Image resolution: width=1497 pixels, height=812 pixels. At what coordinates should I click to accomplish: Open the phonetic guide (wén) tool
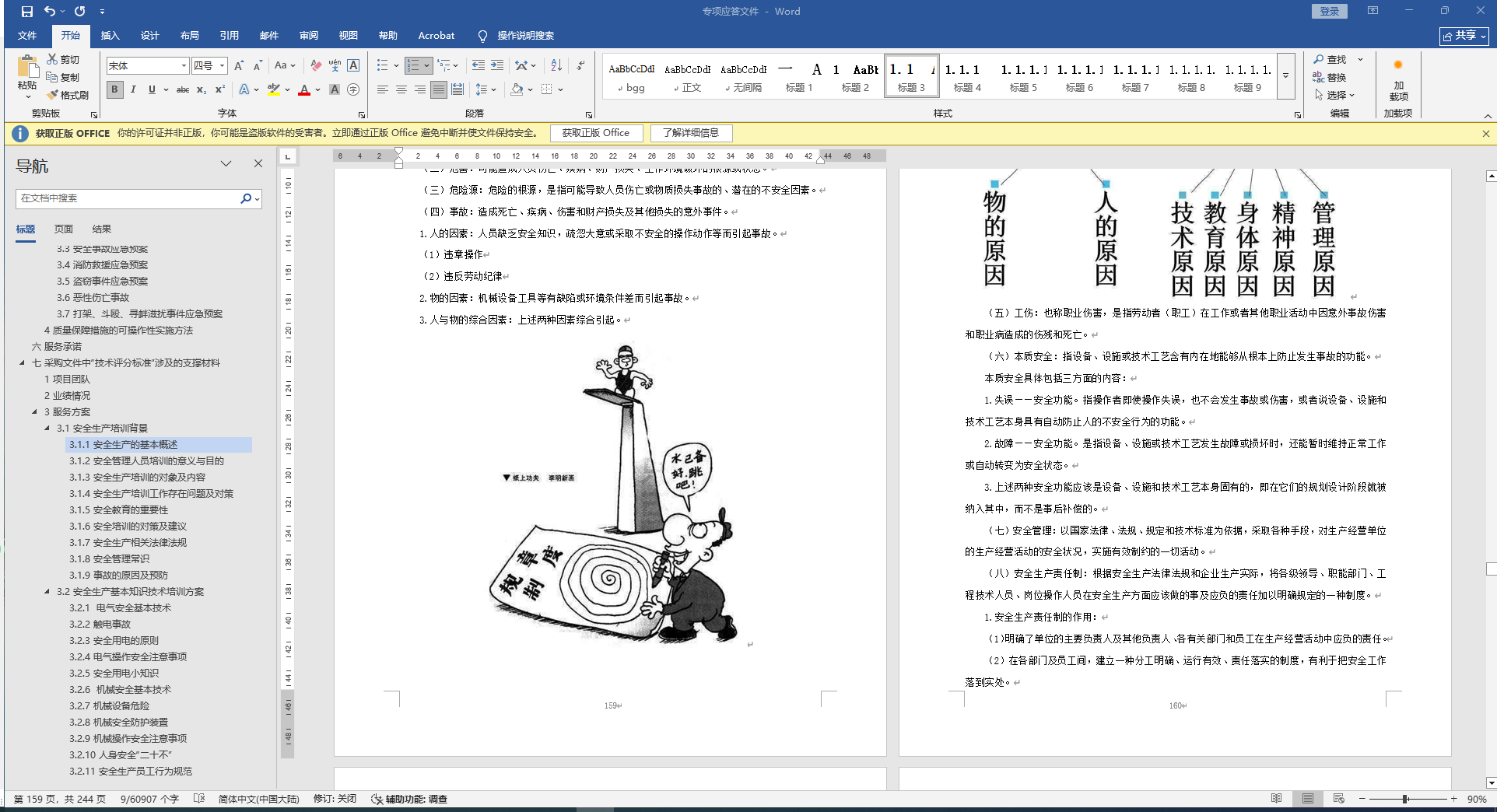335,66
